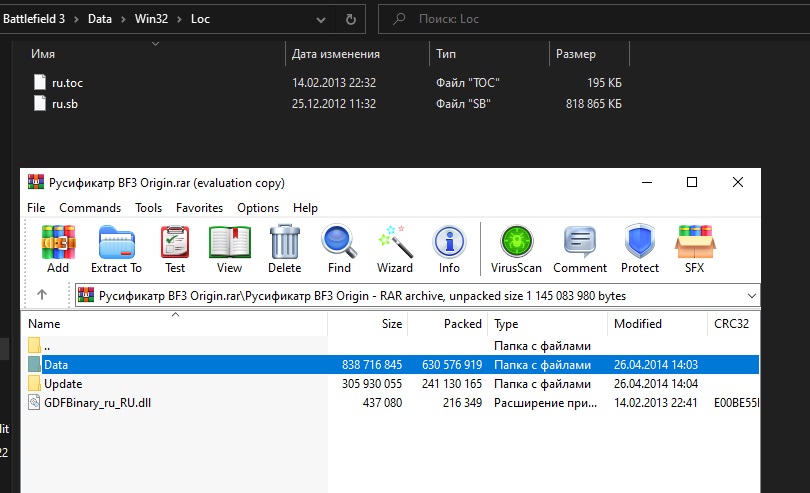Navigate to Win32 in breadcrumb
The width and height of the screenshot is (810, 493).
pyautogui.click(x=151, y=19)
